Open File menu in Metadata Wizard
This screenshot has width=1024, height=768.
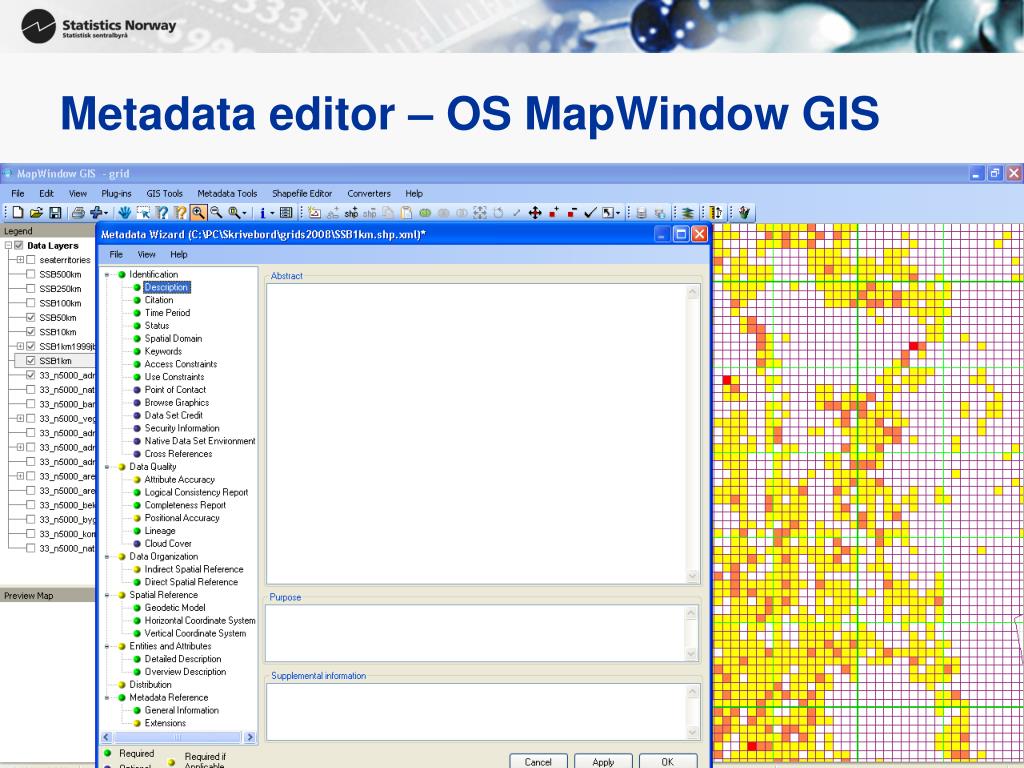[116, 254]
